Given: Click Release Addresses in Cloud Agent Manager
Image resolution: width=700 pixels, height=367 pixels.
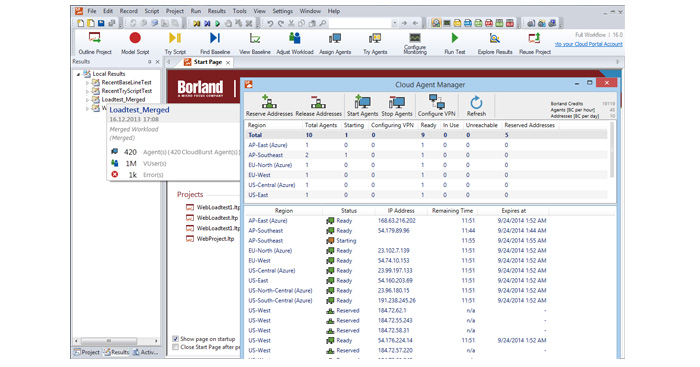Looking at the screenshot, I should (x=318, y=105).
